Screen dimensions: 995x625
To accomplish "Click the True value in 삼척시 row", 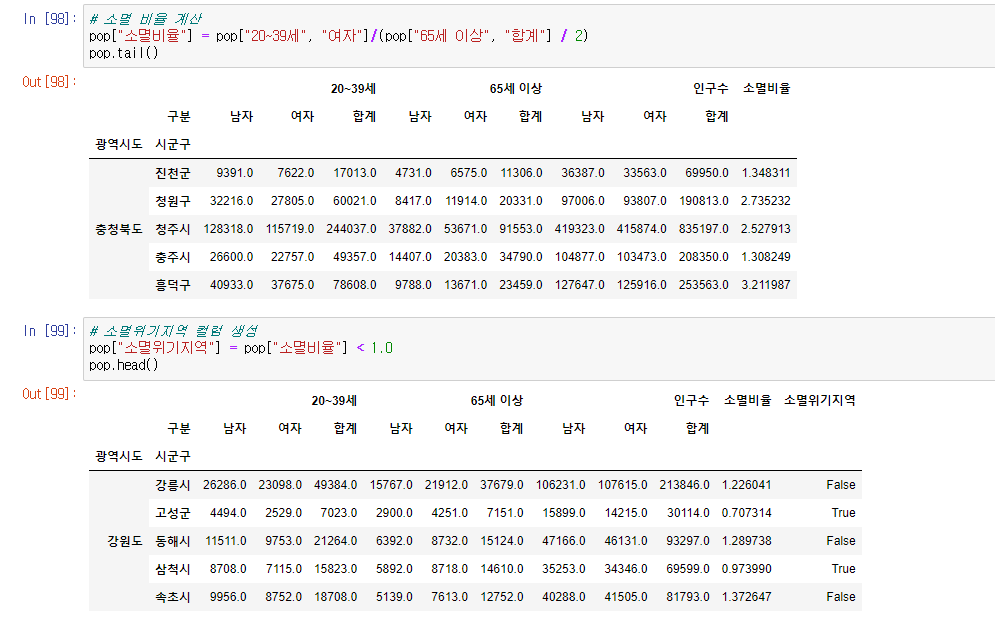I will point(843,569).
